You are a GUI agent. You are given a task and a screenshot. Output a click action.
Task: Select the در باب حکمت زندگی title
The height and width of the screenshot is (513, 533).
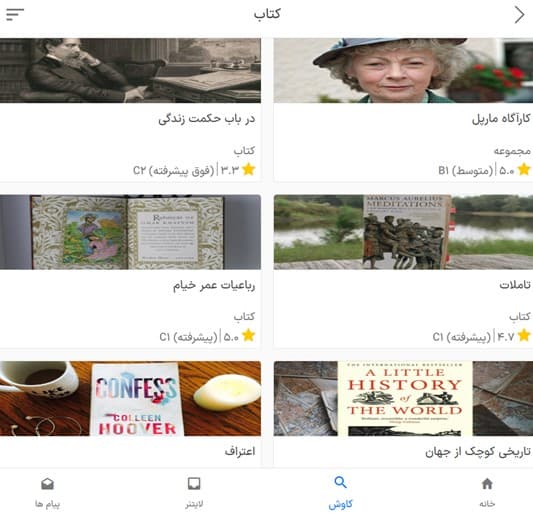tap(207, 119)
